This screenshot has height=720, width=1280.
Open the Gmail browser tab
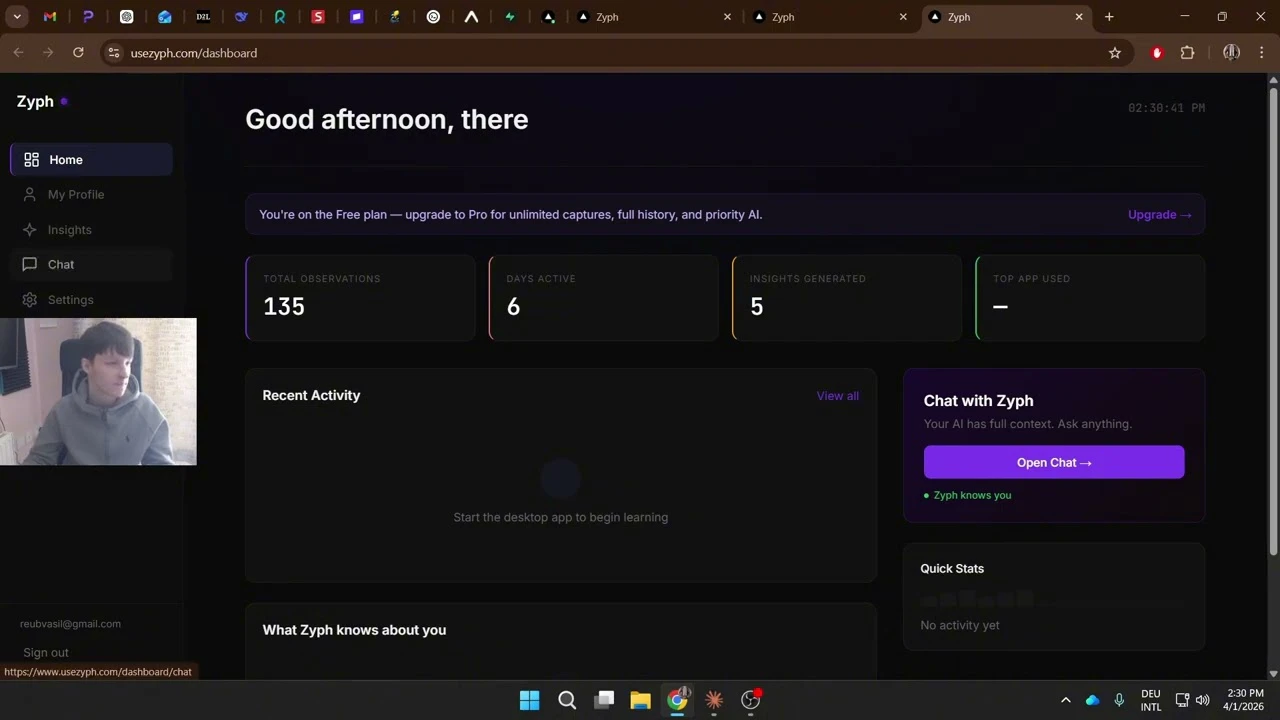point(49,17)
